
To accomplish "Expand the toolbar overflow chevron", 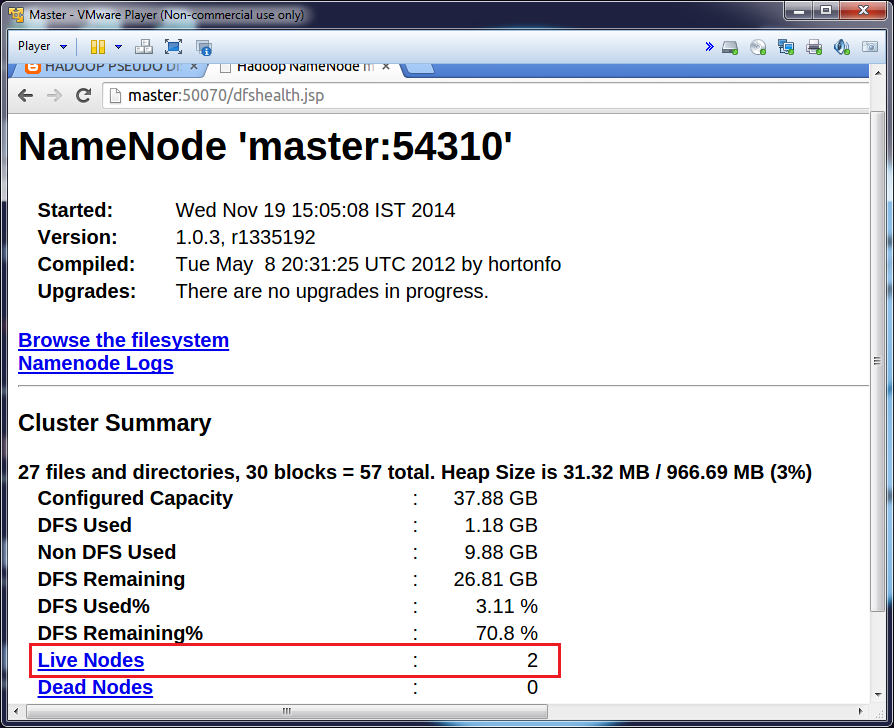I will (709, 45).
